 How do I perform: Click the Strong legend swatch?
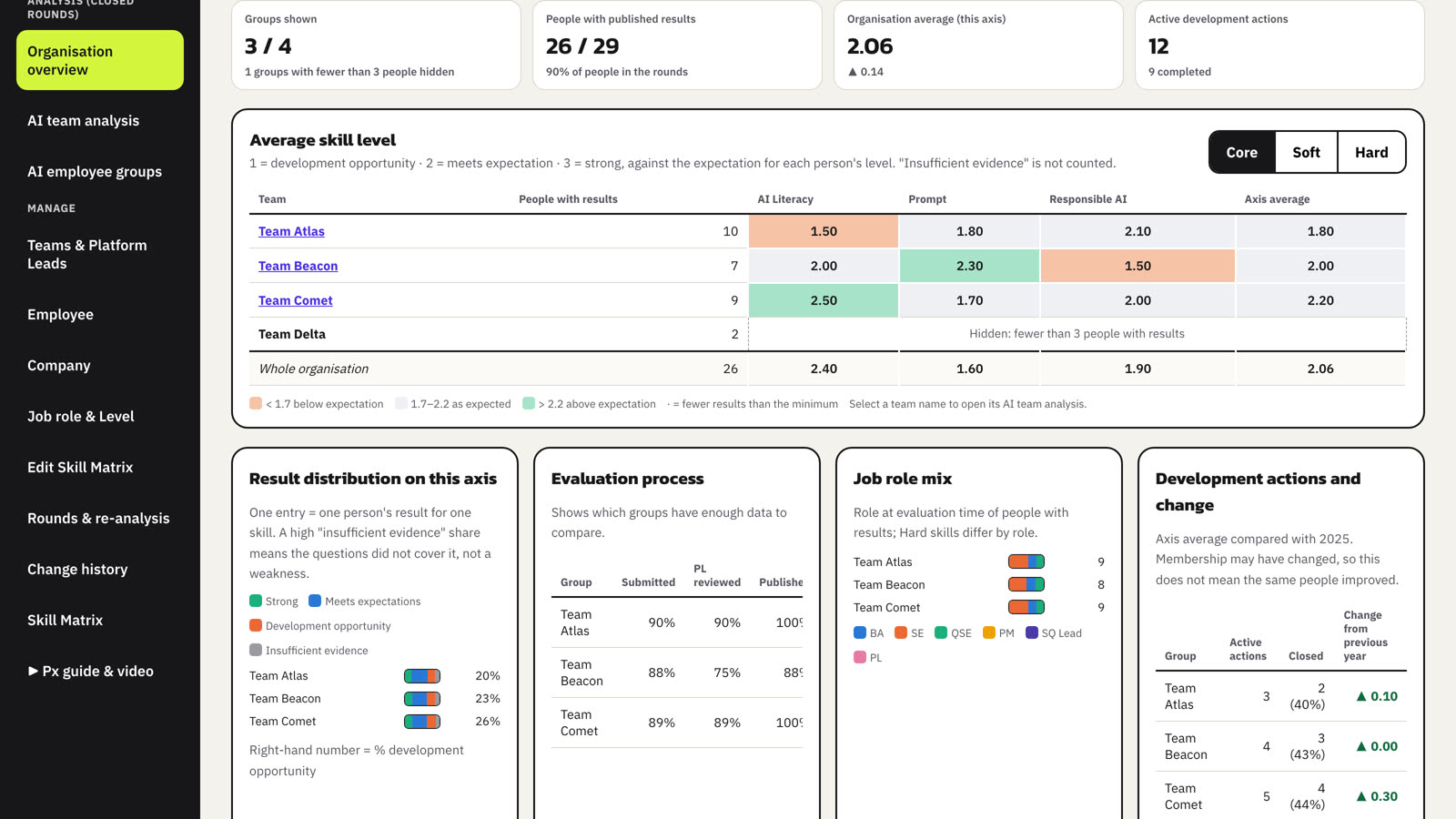pyautogui.click(x=256, y=601)
